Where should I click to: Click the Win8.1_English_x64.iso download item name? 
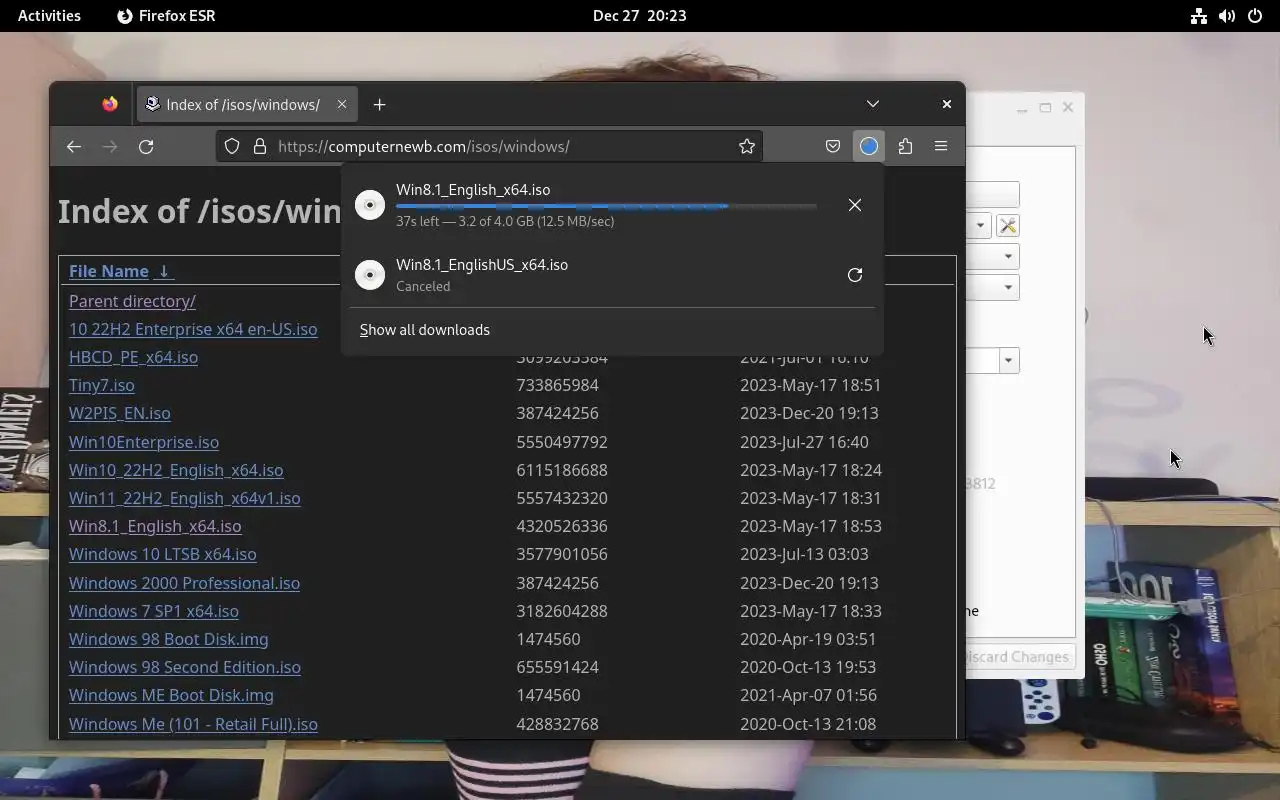[x=473, y=190]
